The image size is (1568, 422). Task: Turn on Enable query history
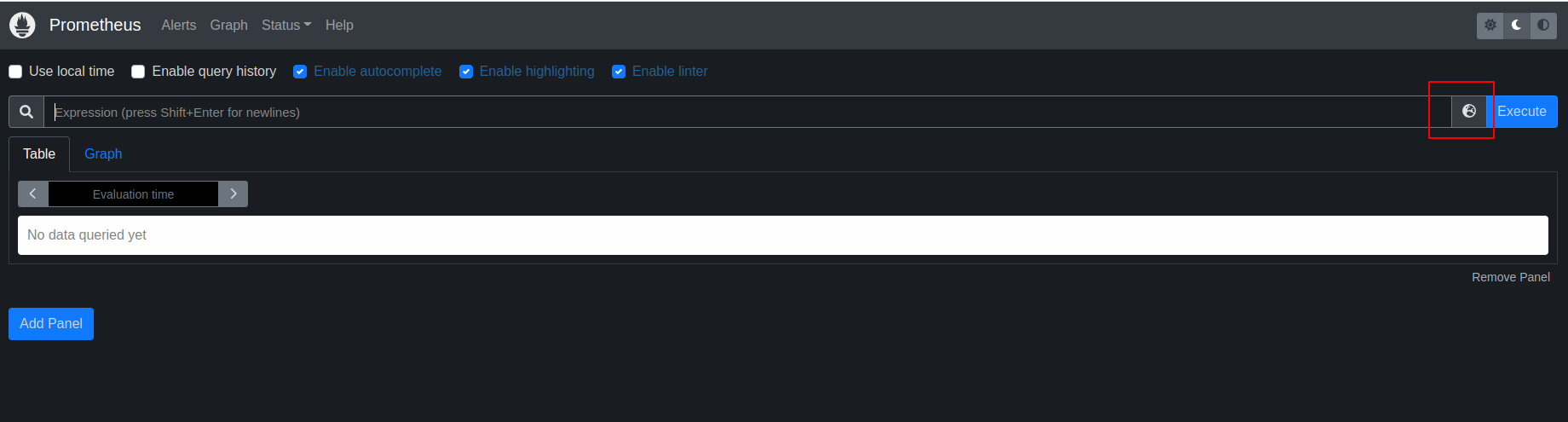(138, 72)
